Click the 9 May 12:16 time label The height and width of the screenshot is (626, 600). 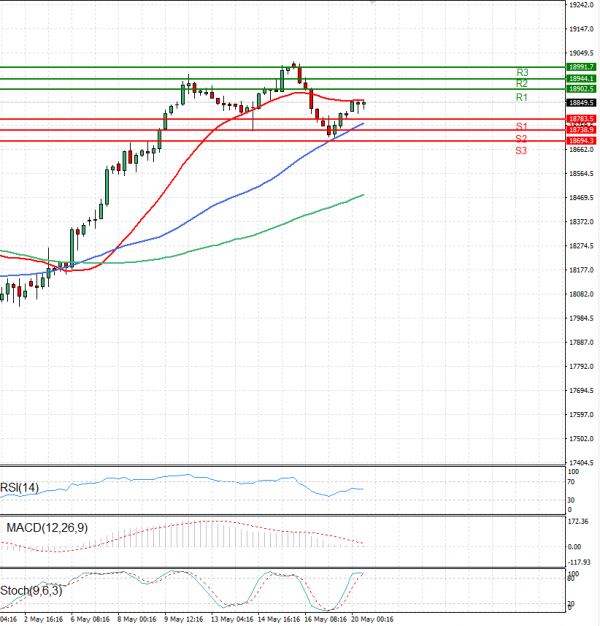tap(184, 620)
